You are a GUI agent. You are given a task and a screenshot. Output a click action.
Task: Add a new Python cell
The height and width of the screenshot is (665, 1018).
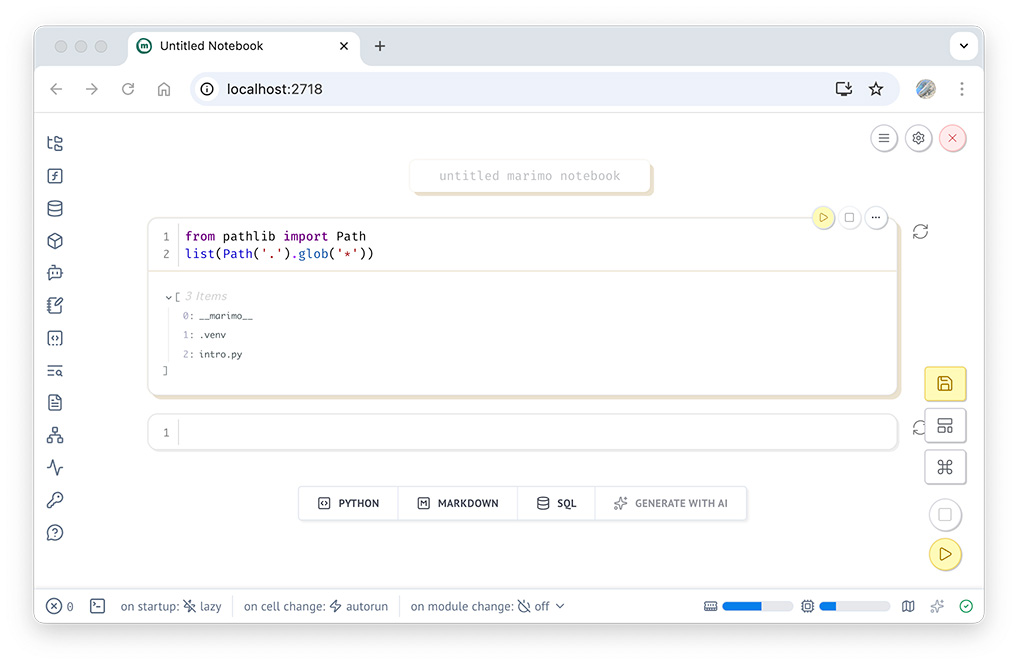[348, 503]
